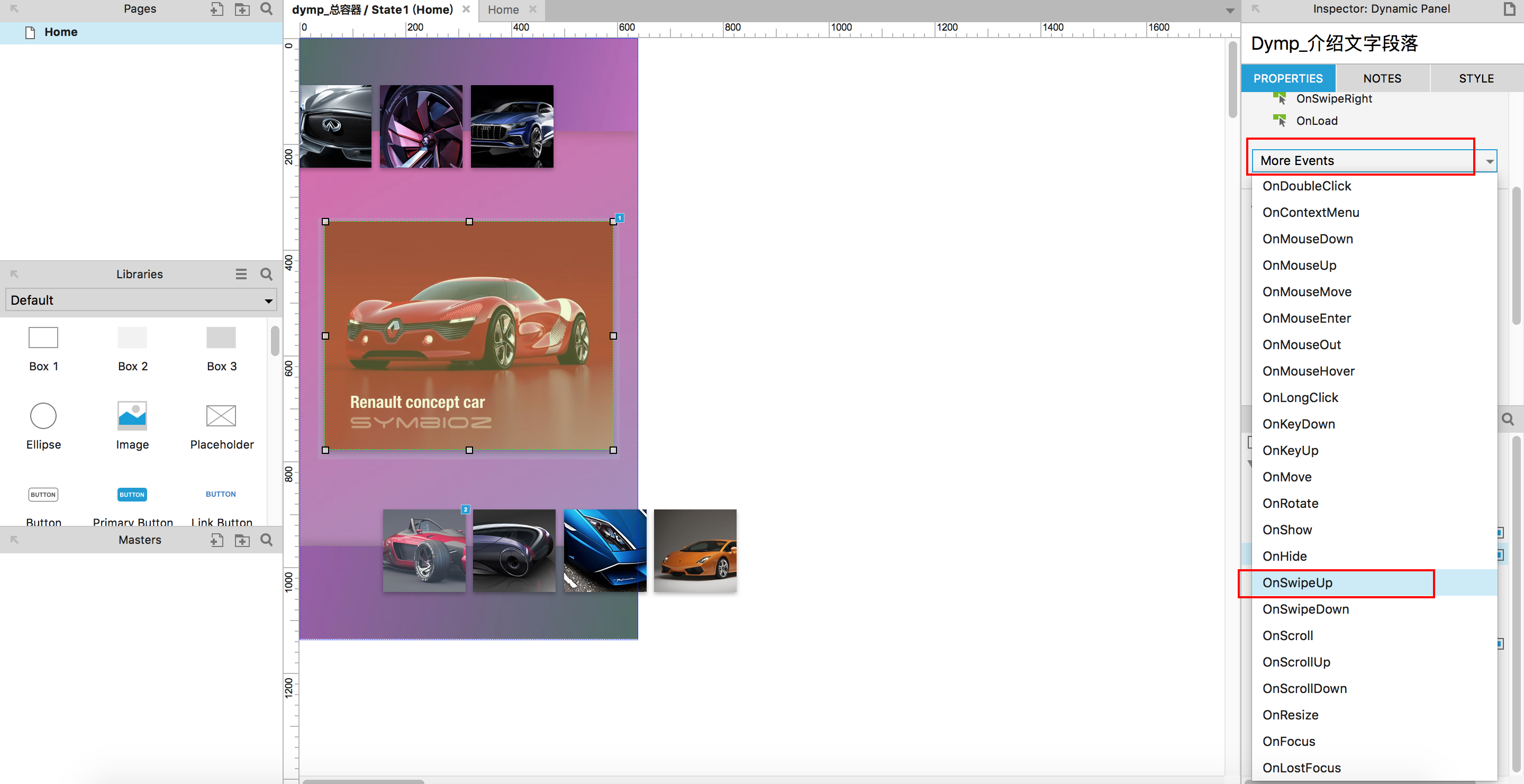Image resolution: width=1524 pixels, height=784 pixels.
Task: Switch to the STYLE tab
Action: (x=1476, y=79)
